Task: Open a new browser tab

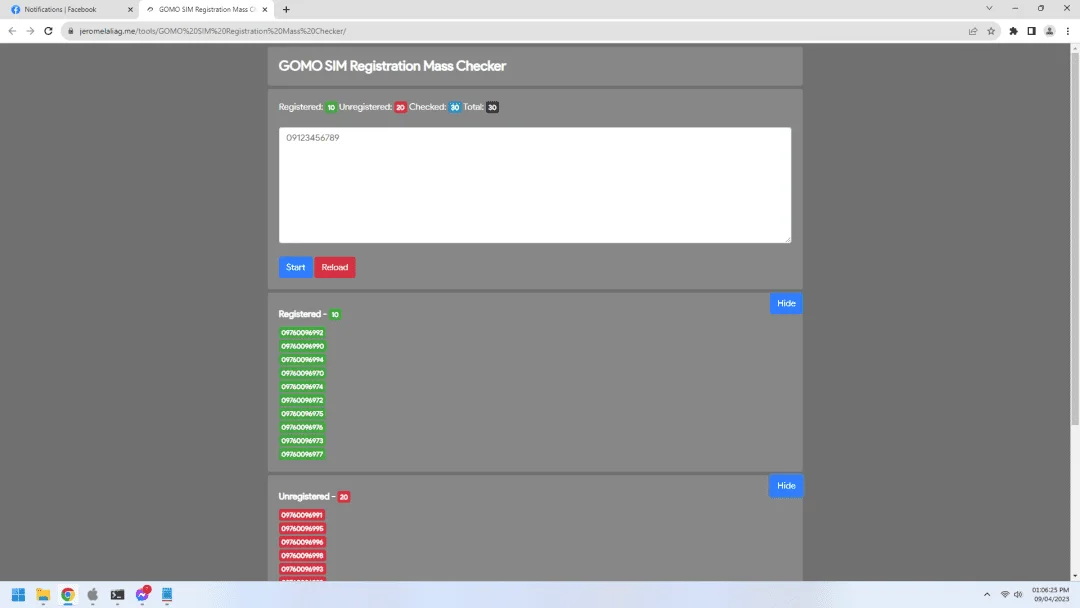Action: pyautogui.click(x=286, y=10)
